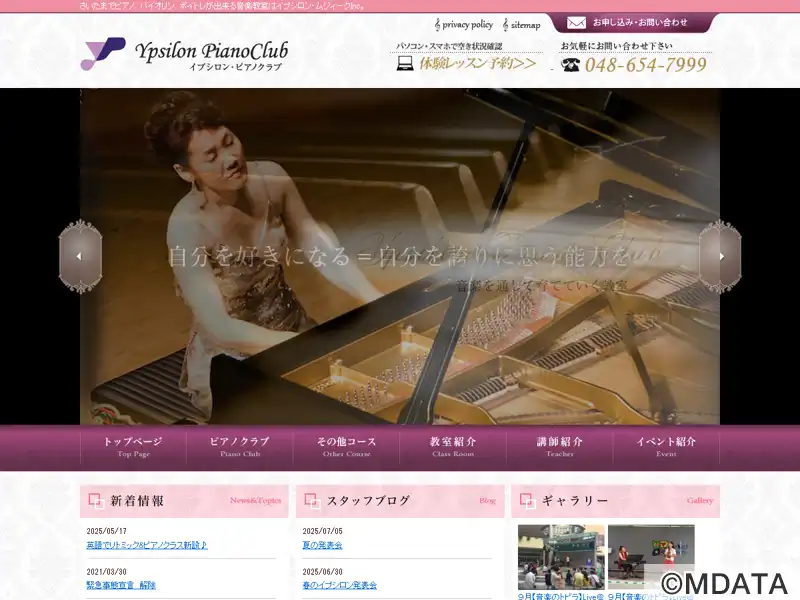Click news date 2025/05/17
Viewport: 800px width, 600px height.
click(107, 531)
